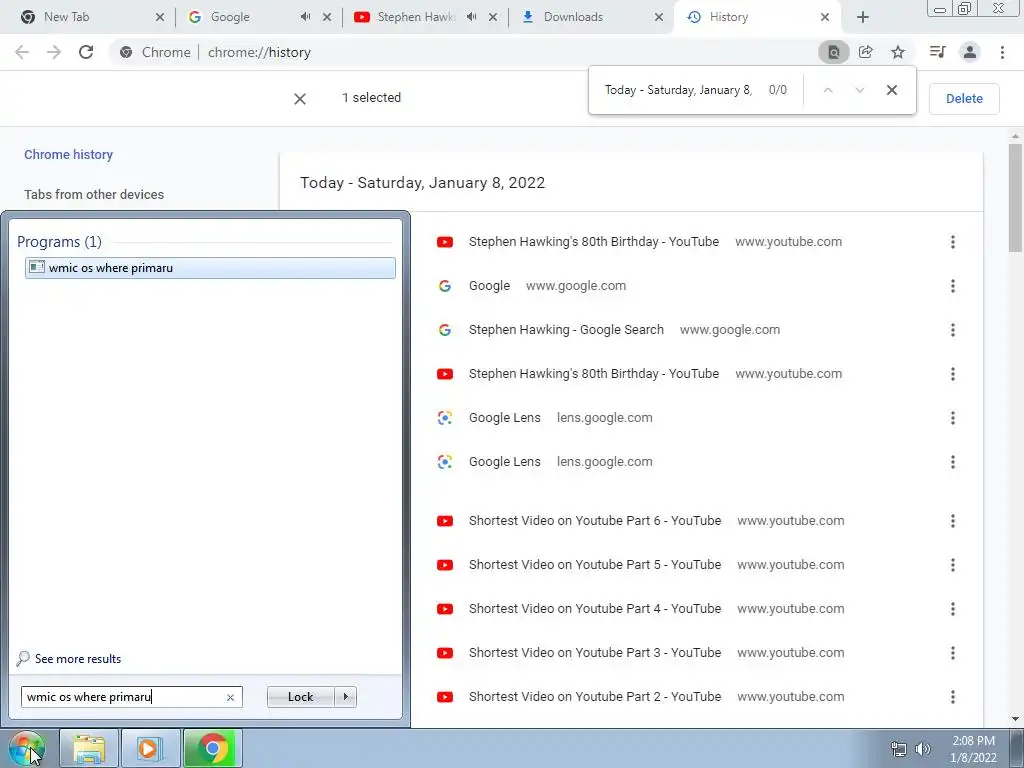
Task: Click the network tray icon
Action: click(x=899, y=749)
